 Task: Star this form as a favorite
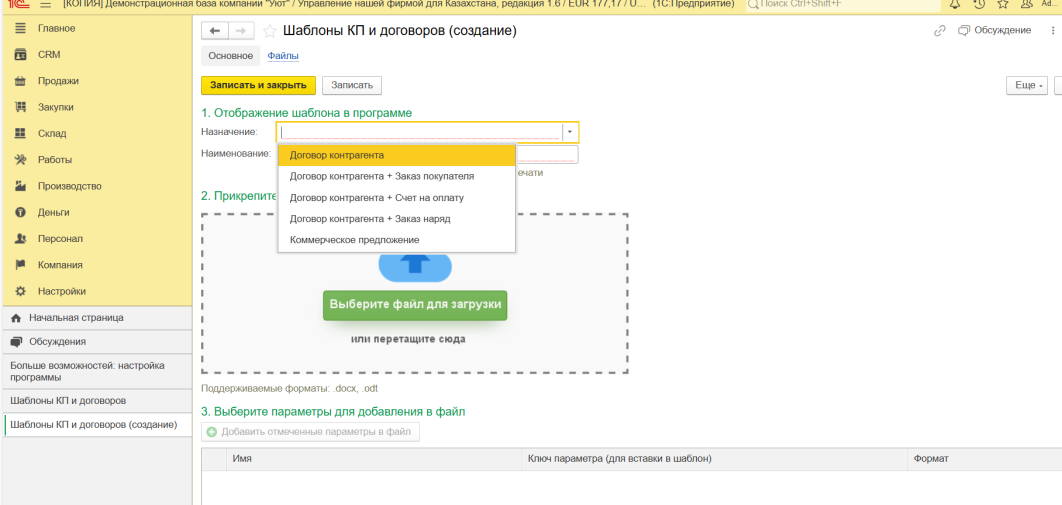pyautogui.click(x=270, y=31)
